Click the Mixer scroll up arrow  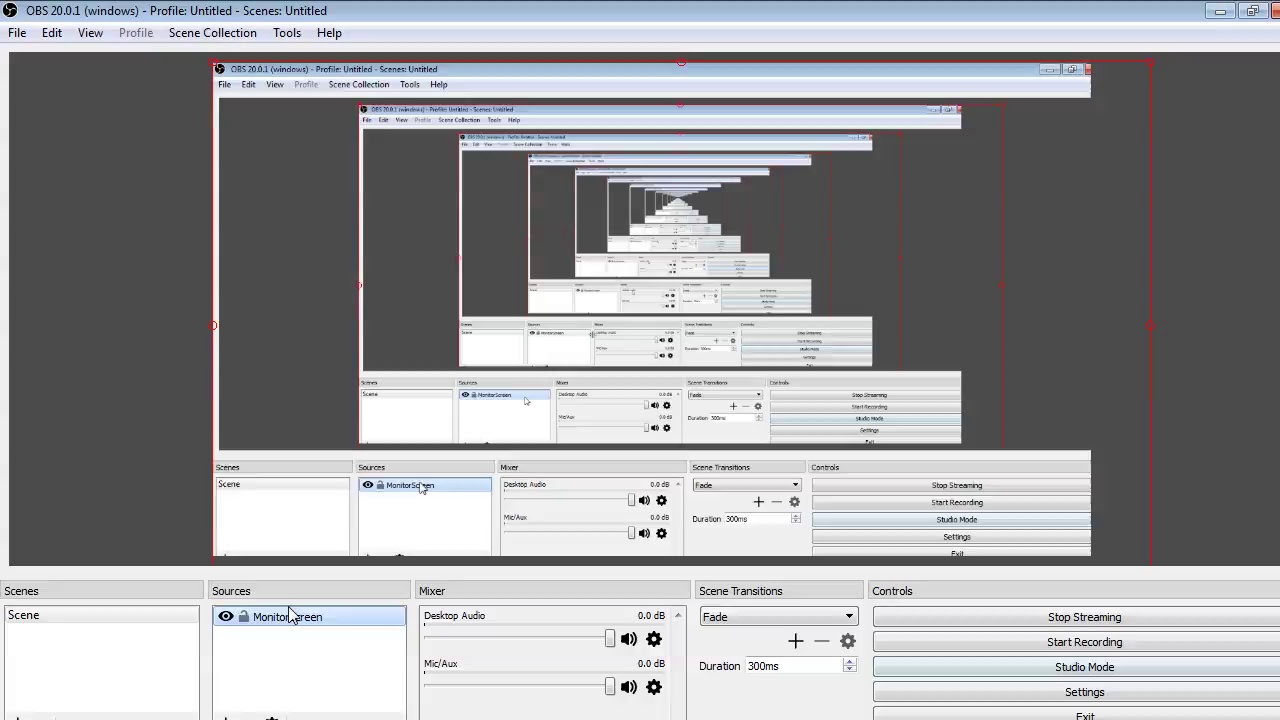tap(678, 615)
